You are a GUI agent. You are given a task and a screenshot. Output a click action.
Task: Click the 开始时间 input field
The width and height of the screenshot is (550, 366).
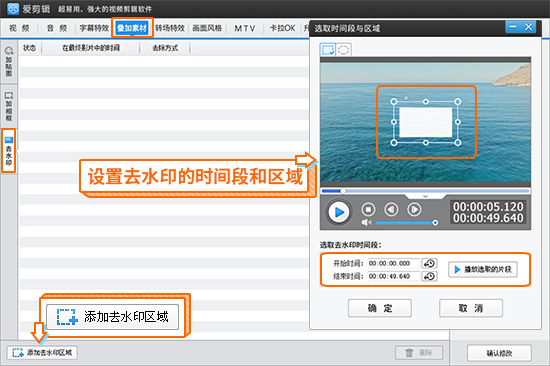394,263
